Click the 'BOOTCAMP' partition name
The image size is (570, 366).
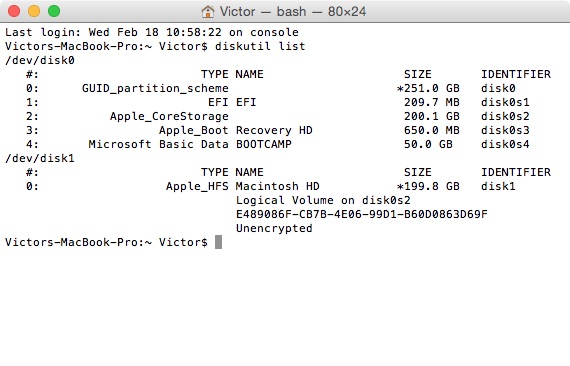point(264,144)
